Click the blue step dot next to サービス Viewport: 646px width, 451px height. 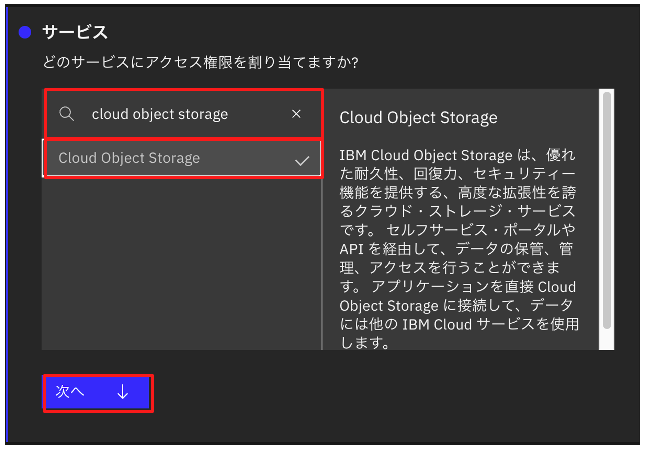[25, 32]
